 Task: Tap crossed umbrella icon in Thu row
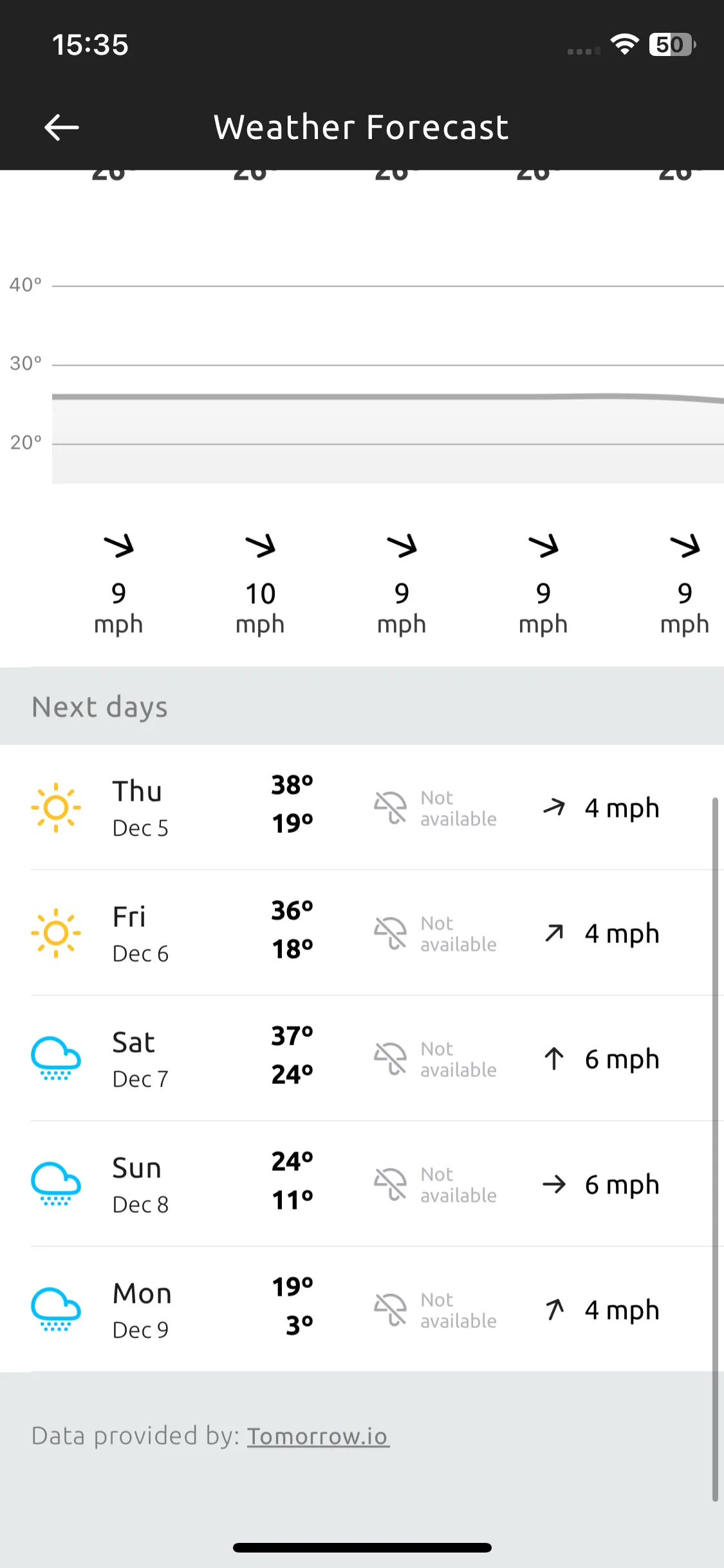click(x=391, y=808)
